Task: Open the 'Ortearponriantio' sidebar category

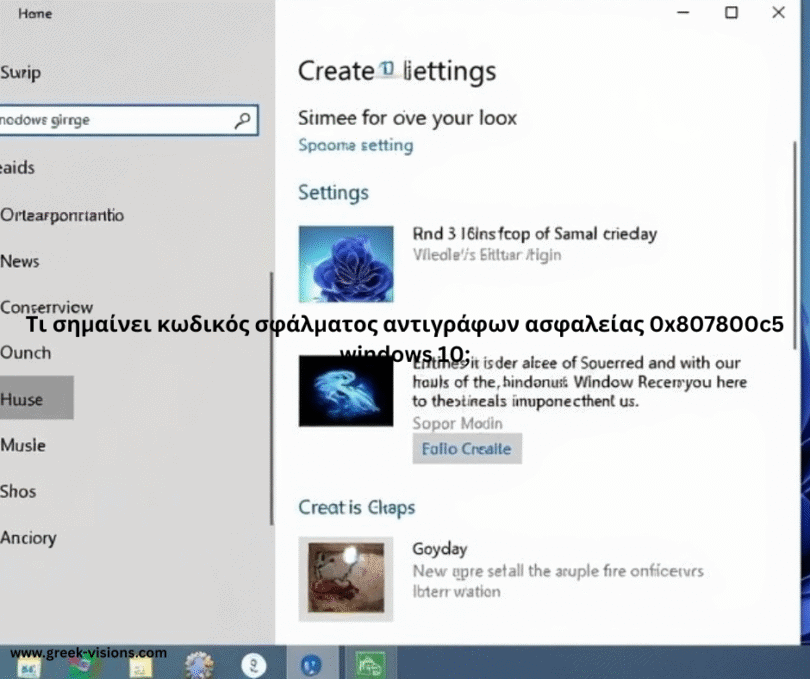Action: [62, 215]
